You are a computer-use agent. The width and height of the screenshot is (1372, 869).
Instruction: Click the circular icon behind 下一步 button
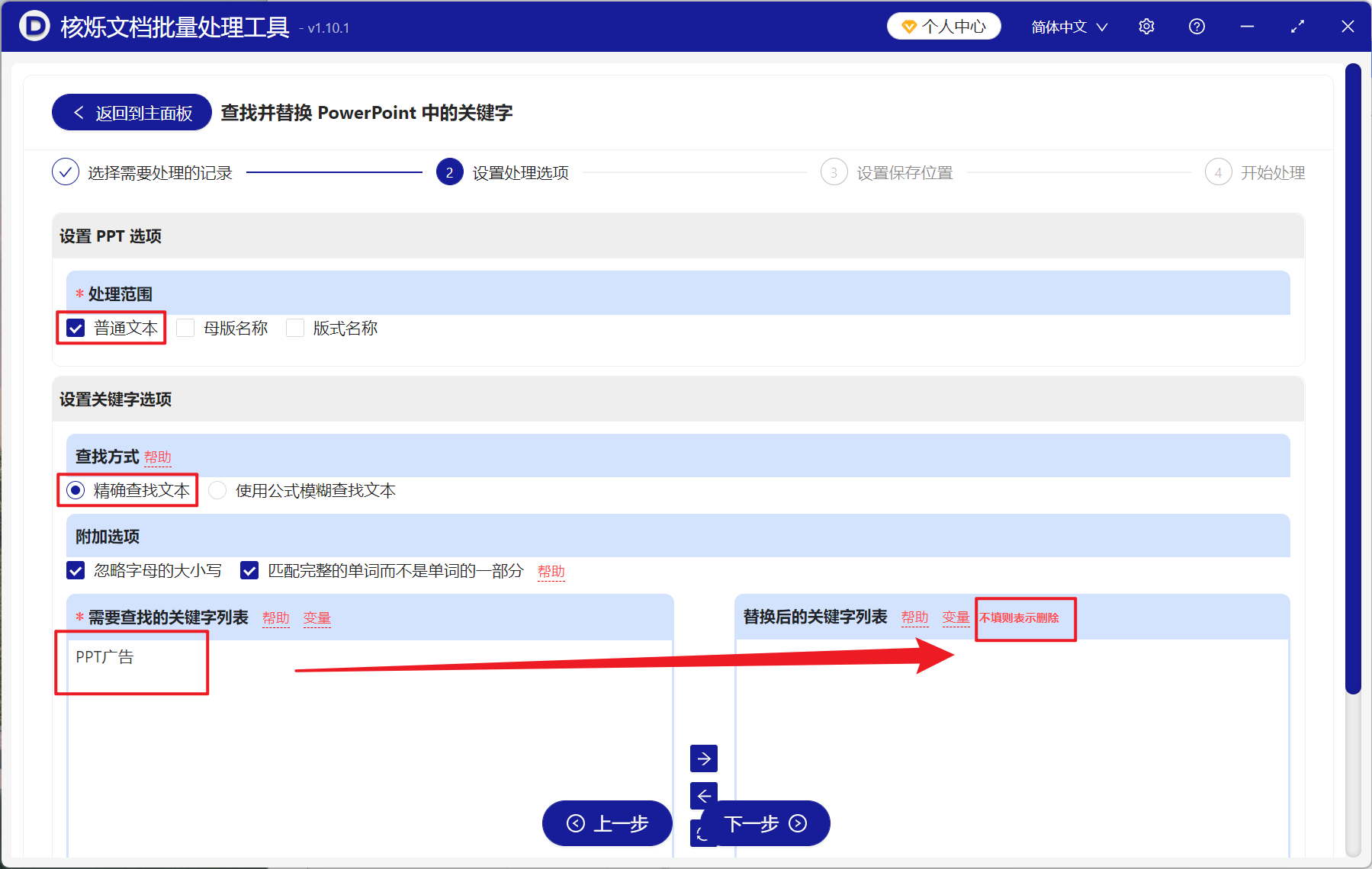point(703,833)
